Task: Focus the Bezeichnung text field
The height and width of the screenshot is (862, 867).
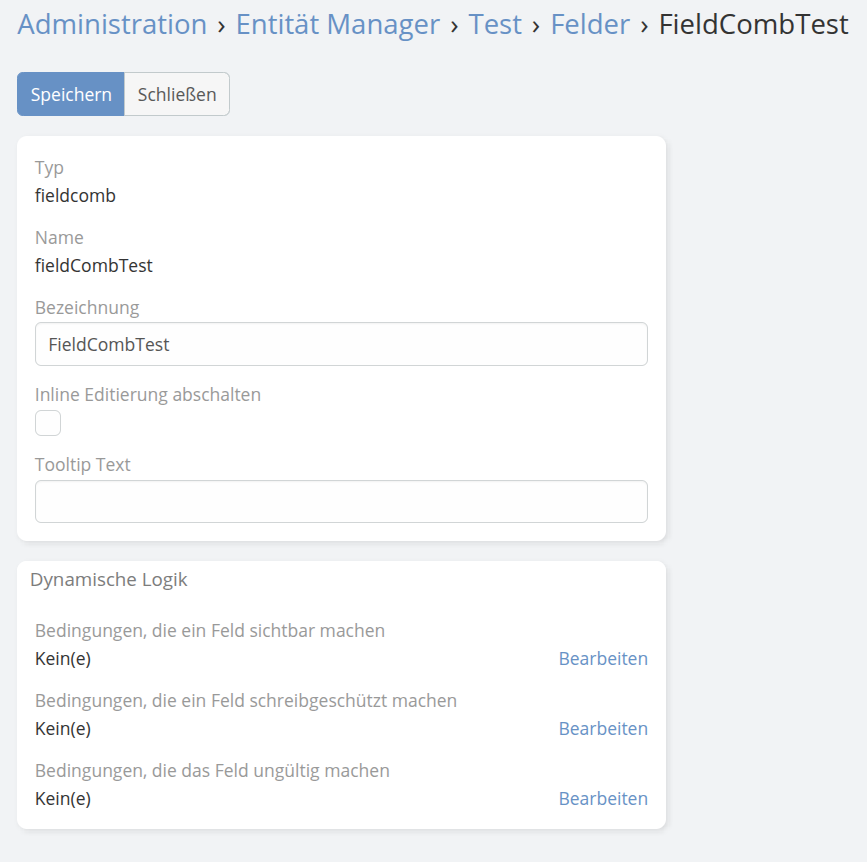Action: tap(341, 344)
